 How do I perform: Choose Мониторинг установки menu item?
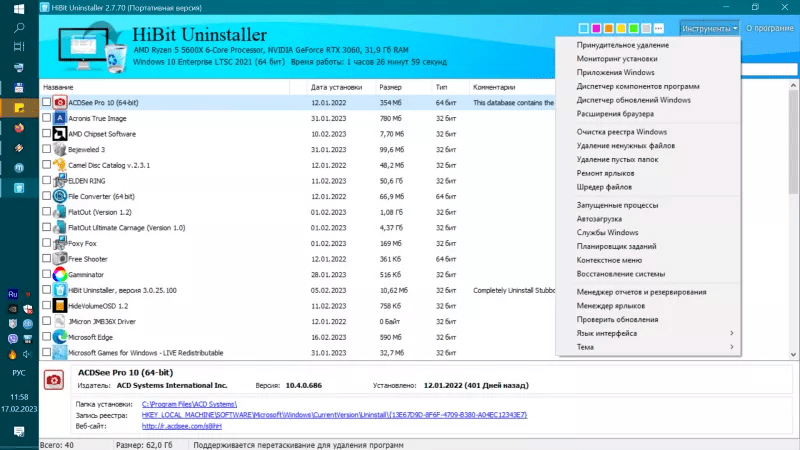pyautogui.click(x=648, y=59)
